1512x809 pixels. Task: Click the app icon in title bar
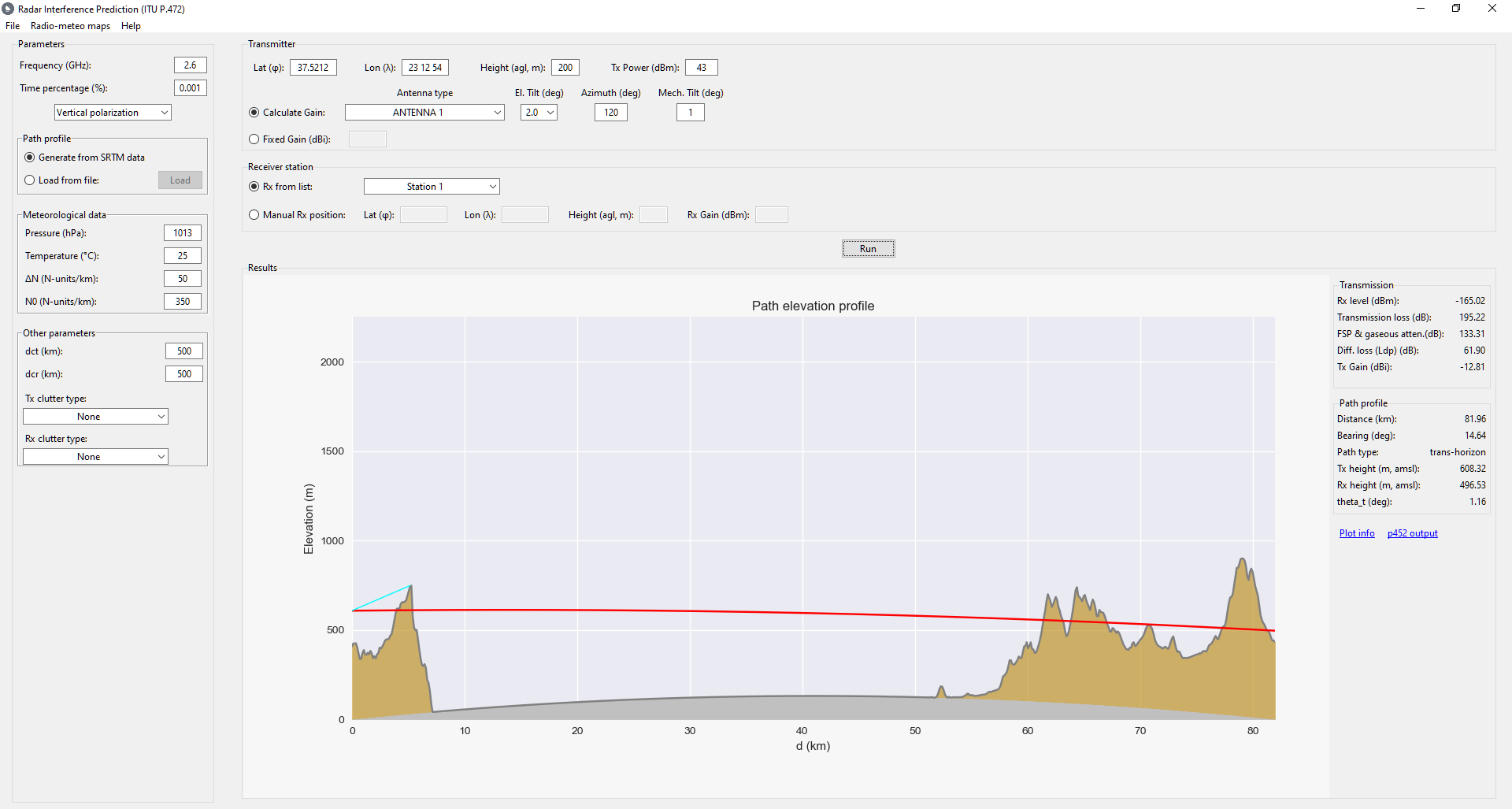8,9
